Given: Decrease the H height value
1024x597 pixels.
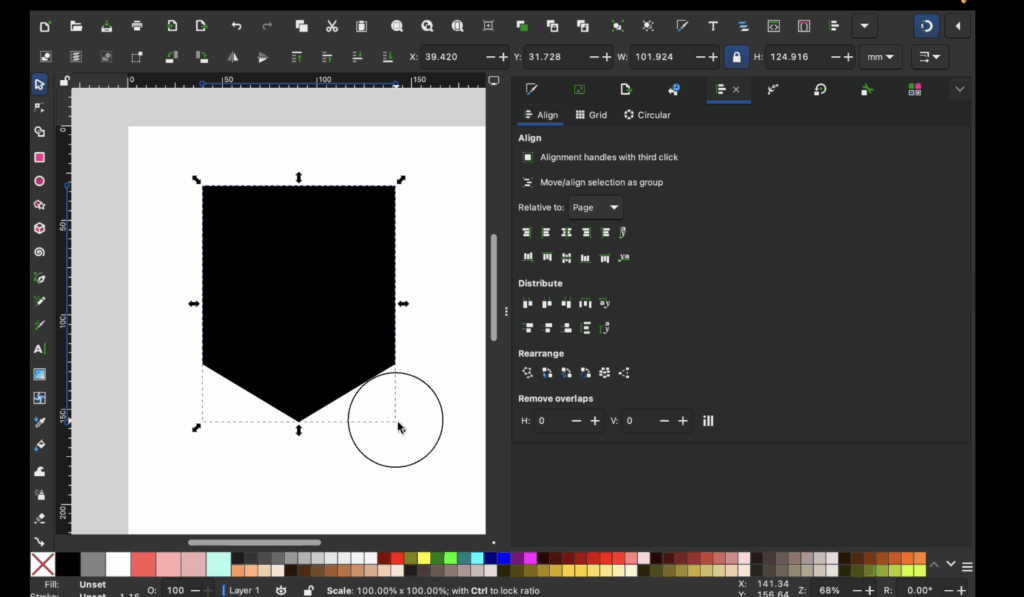Looking at the screenshot, I should click(835, 57).
